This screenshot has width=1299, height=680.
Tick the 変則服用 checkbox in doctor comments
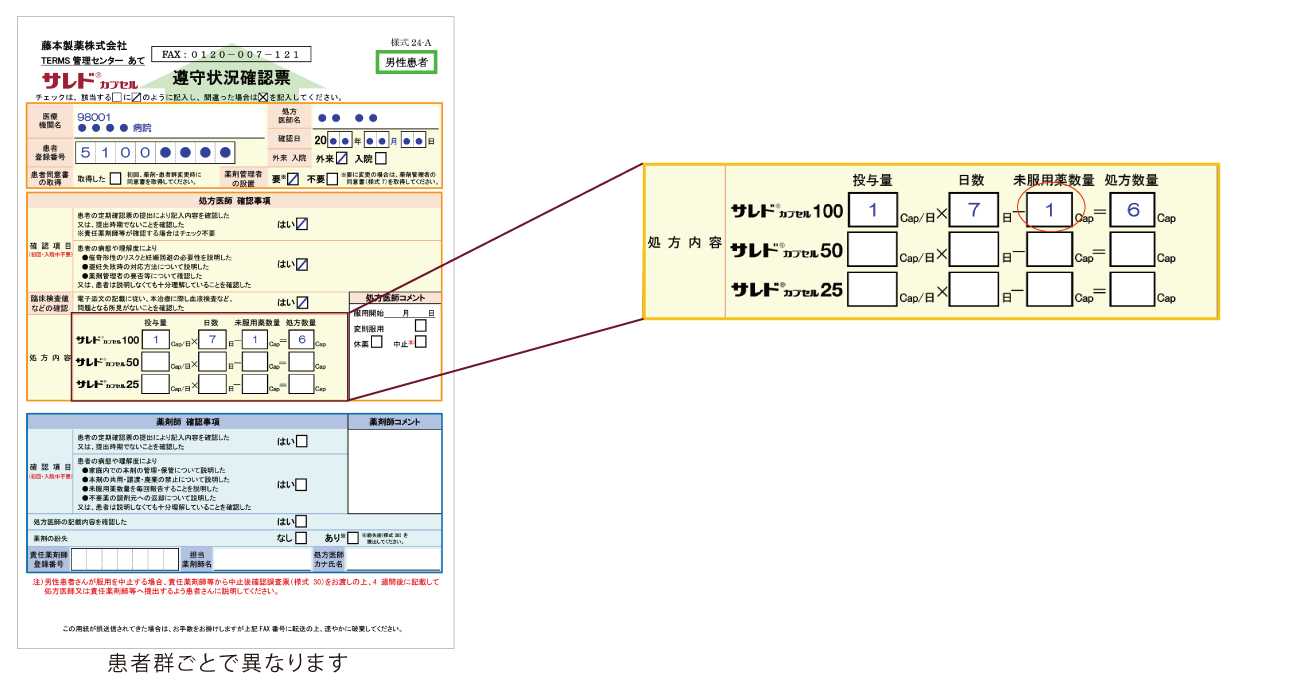(x=420, y=326)
